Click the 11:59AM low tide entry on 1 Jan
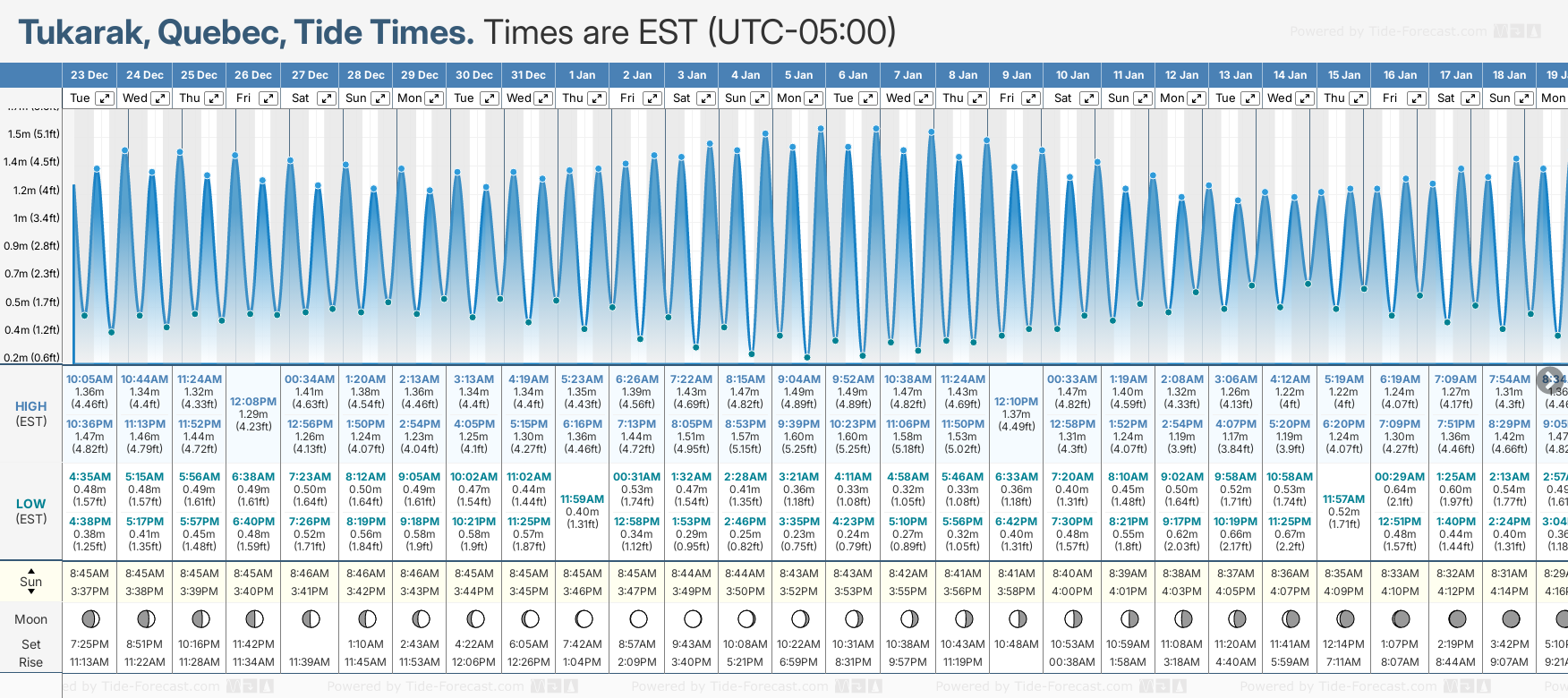The image size is (1568, 698). coord(582,499)
